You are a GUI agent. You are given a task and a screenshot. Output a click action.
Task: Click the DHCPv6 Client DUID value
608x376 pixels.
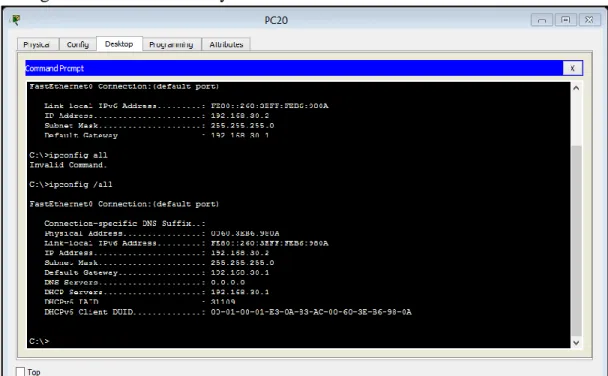tap(311, 312)
